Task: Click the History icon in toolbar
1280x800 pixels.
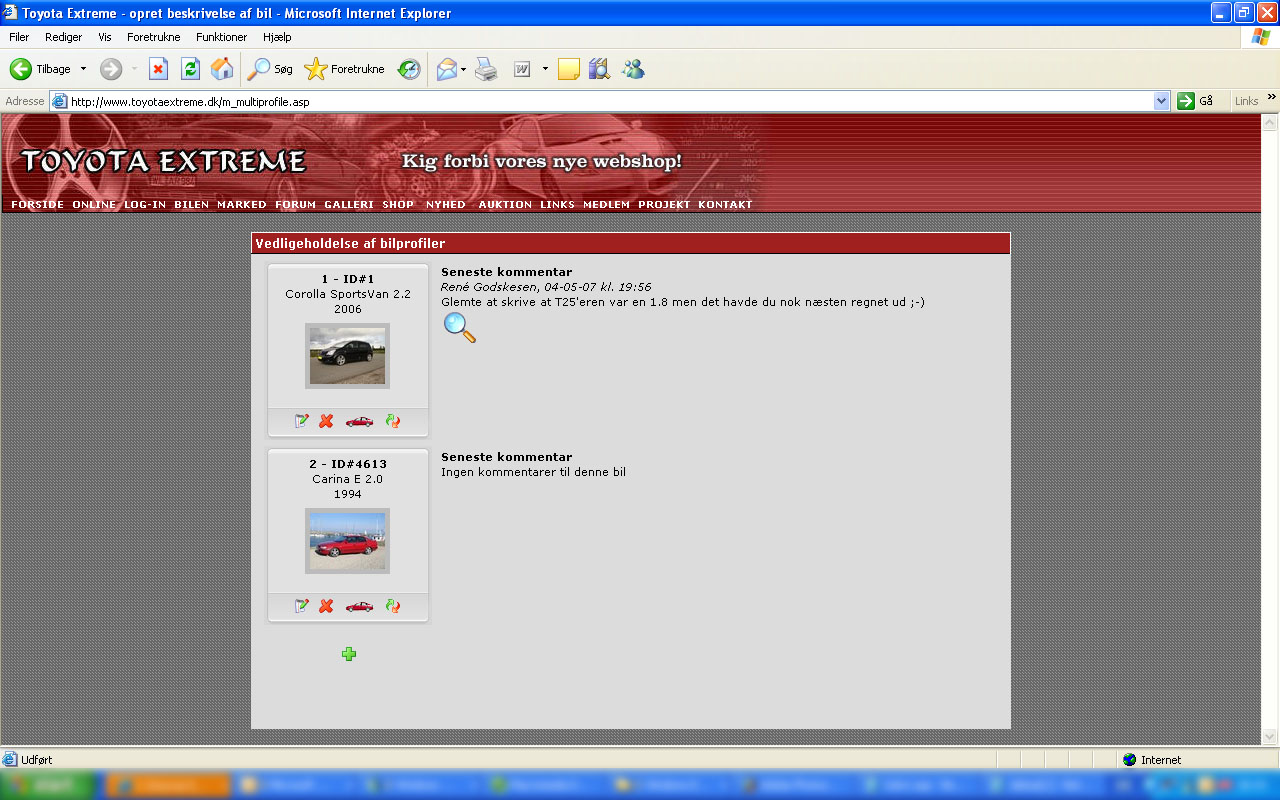Action: [409, 69]
